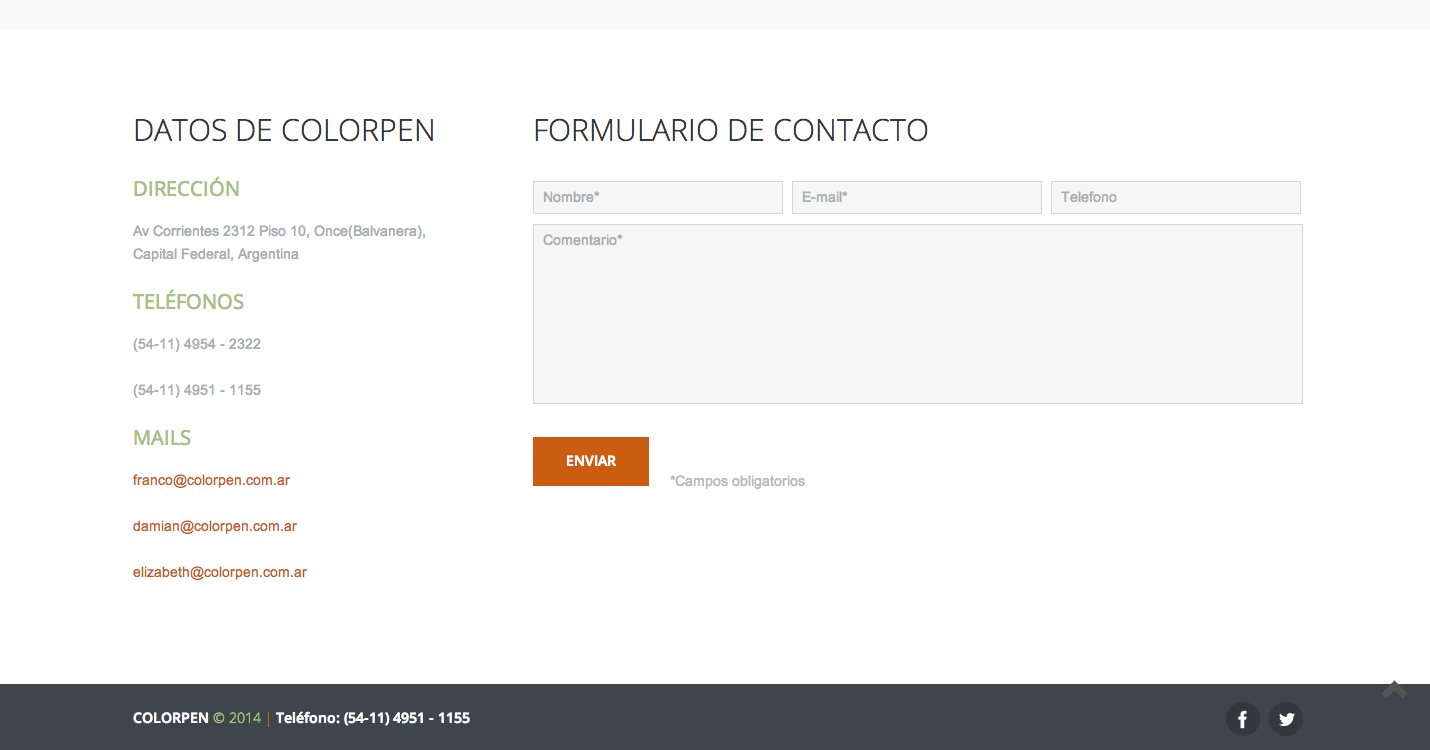Open the Twitter icon in the footer
1430x750 pixels.
1286,719
